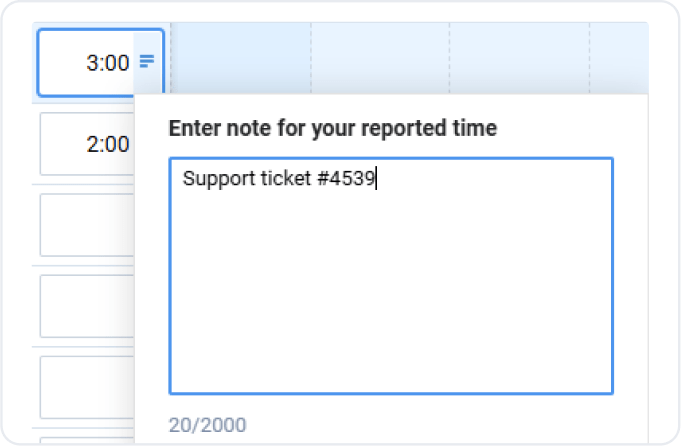Click the "2:00" hours value text
The height and width of the screenshot is (446, 681).
(x=108, y=144)
